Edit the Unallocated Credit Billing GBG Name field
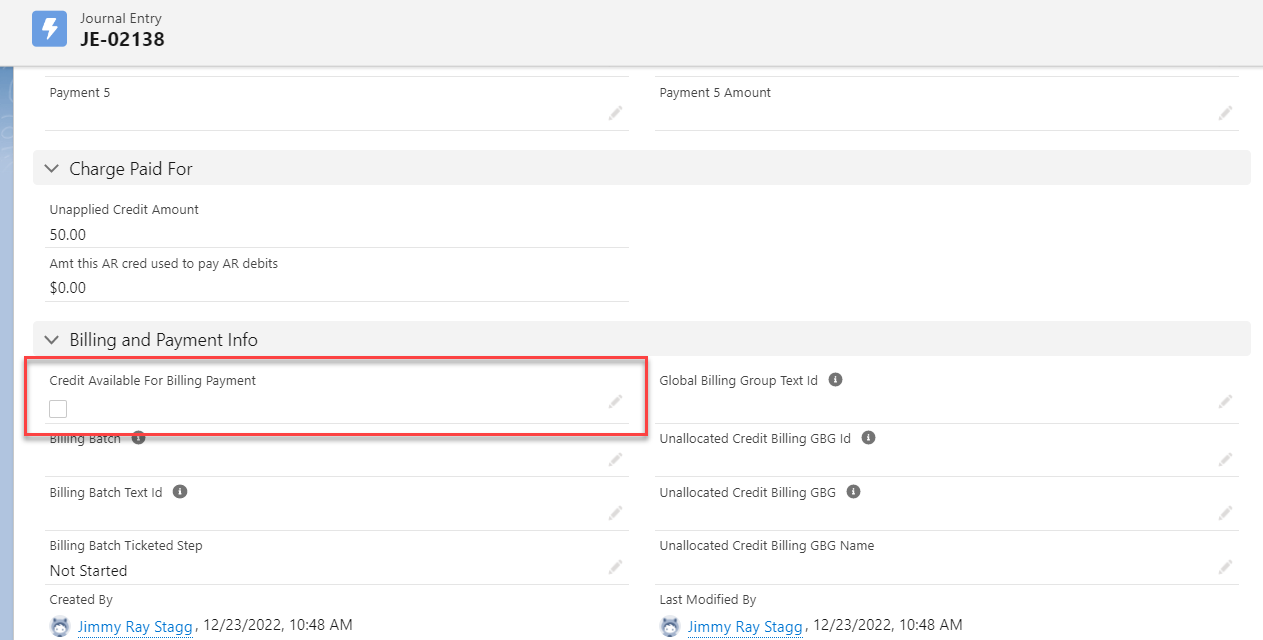 (1225, 566)
